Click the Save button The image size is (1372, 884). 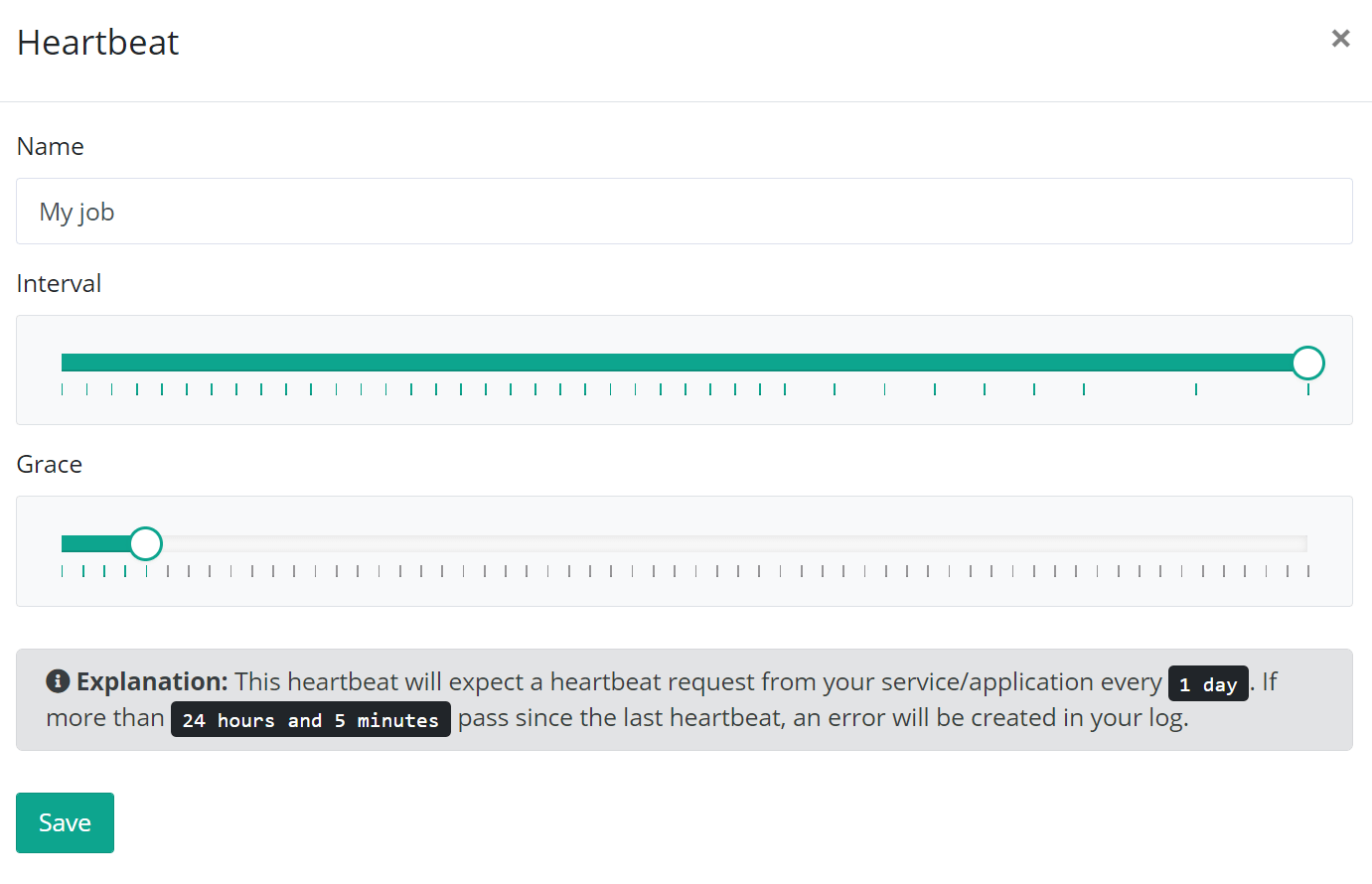click(x=64, y=822)
